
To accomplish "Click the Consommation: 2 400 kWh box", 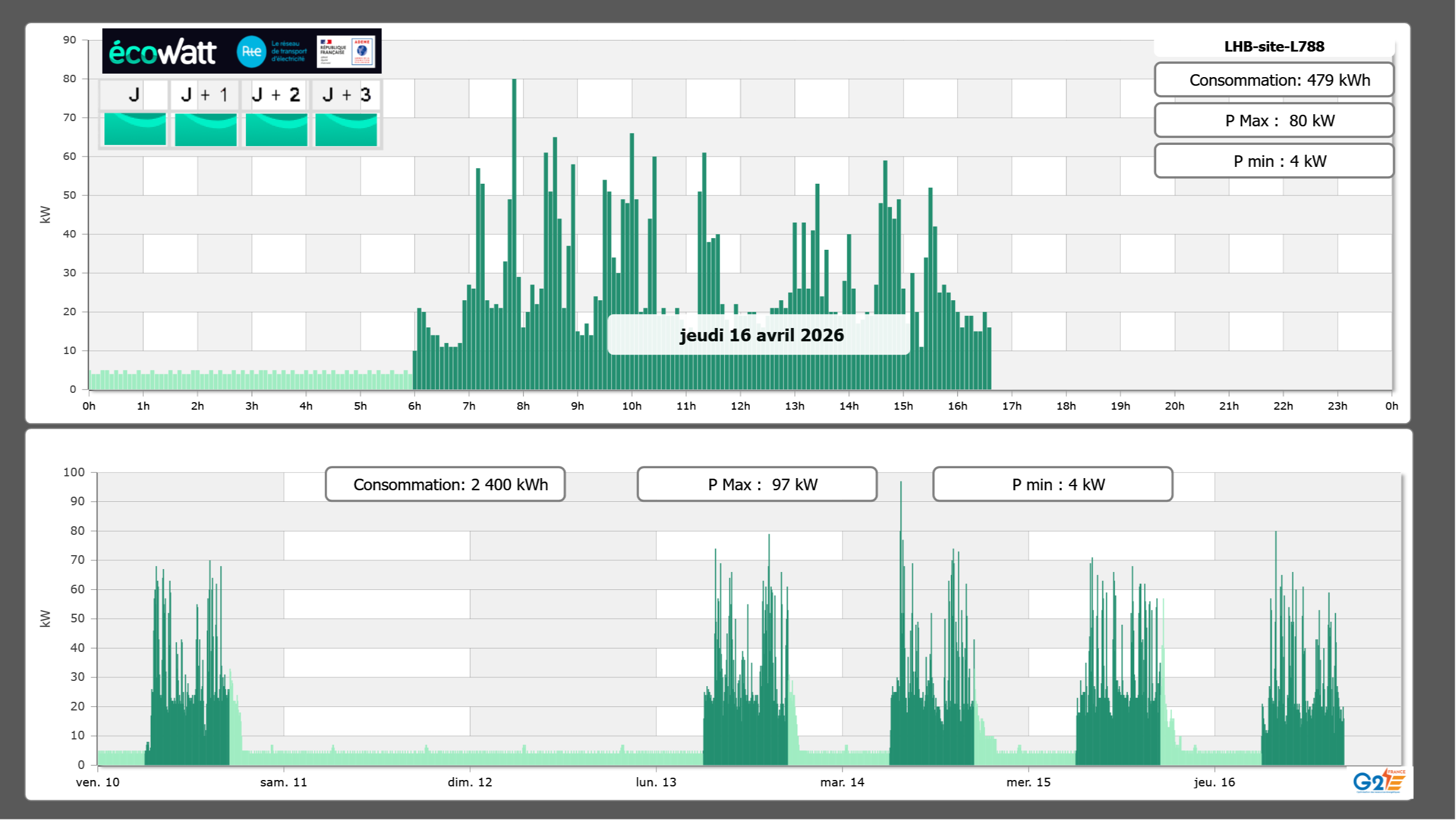I will (x=445, y=484).
